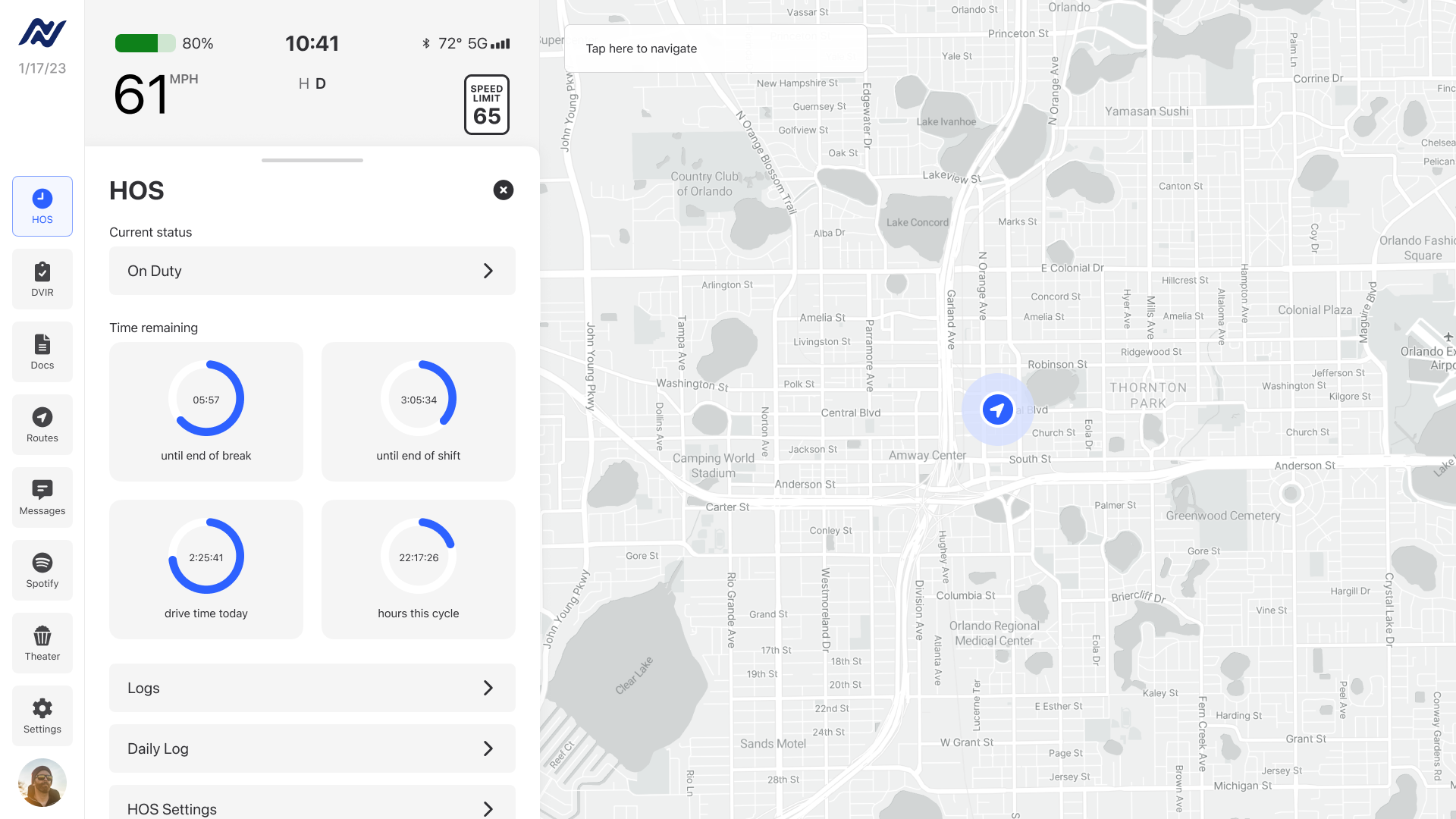The width and height of the screenshot is (1456, 819).
Task: Click the app logo at top left
Action: pos(42,33)
